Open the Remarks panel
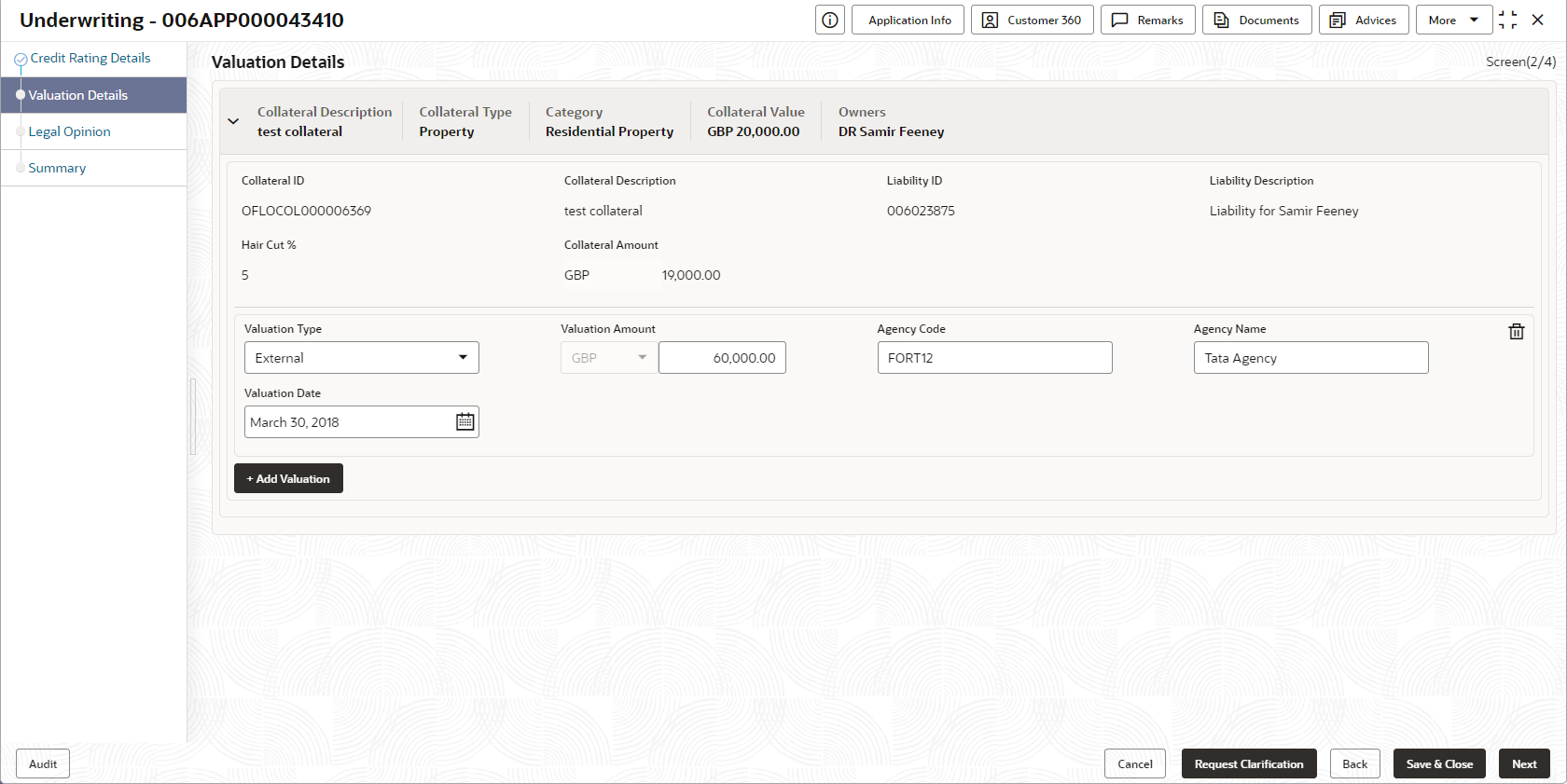 tap(1148, 20)
